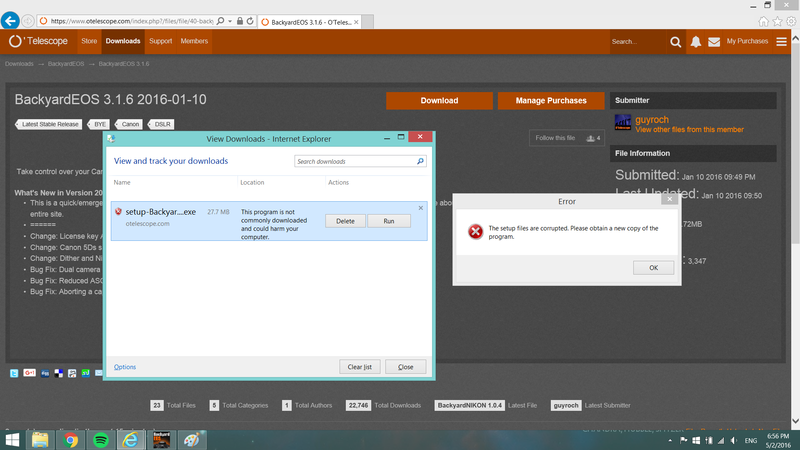Open File Explorer from the taskbar

coord(40,440)
